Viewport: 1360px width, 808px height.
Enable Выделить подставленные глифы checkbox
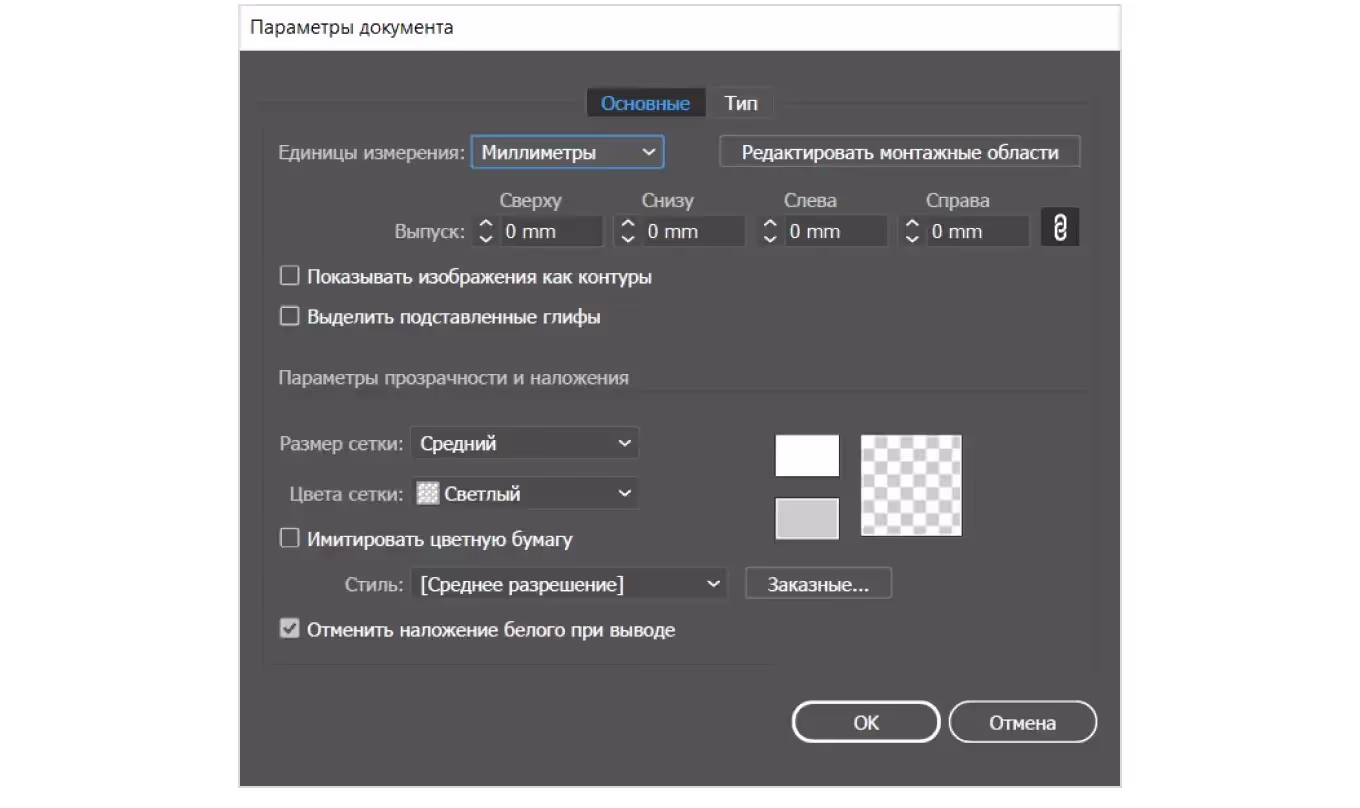(x=290, y=317)
